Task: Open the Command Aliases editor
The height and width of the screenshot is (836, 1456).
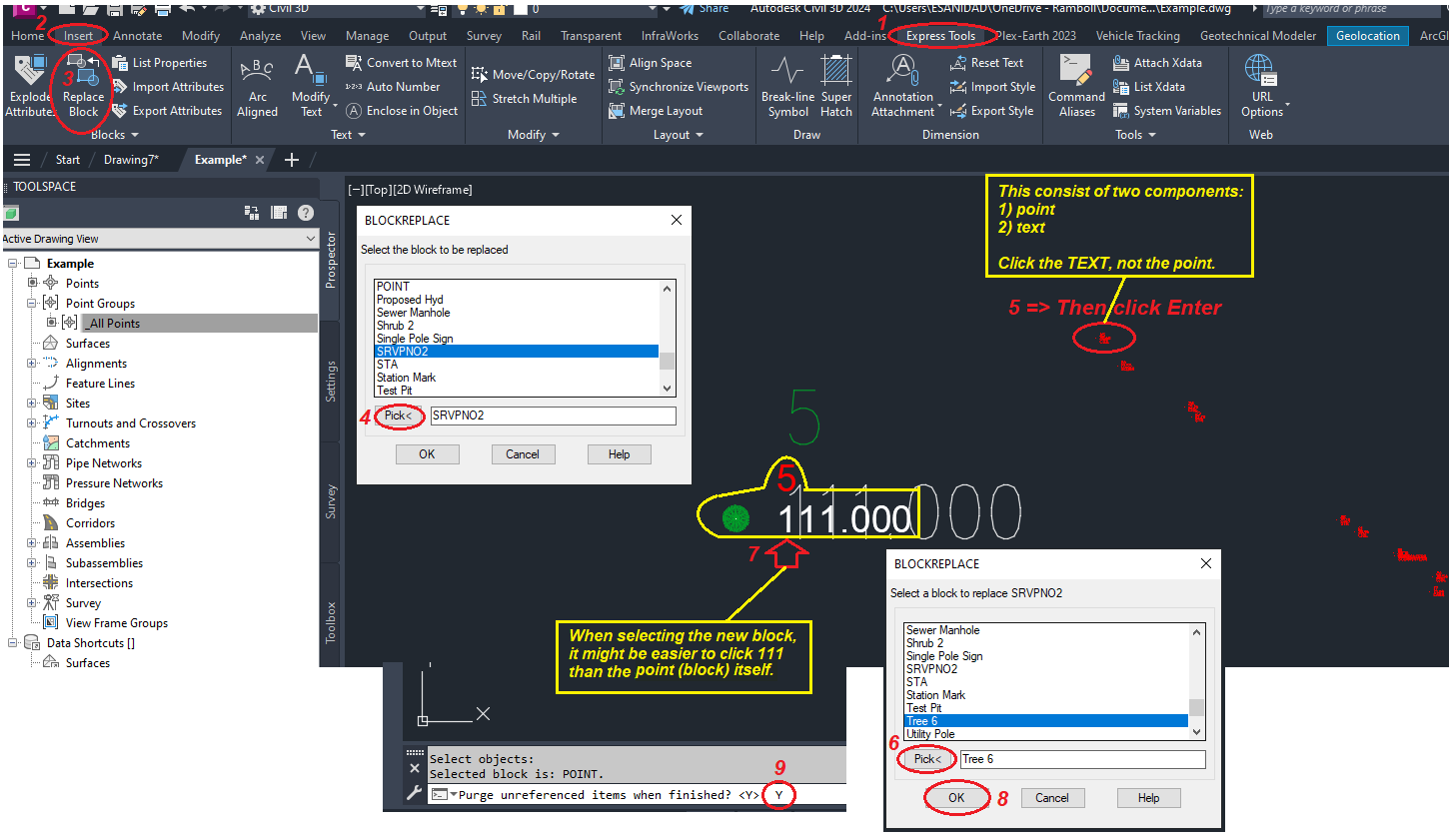Action: 1075,87
